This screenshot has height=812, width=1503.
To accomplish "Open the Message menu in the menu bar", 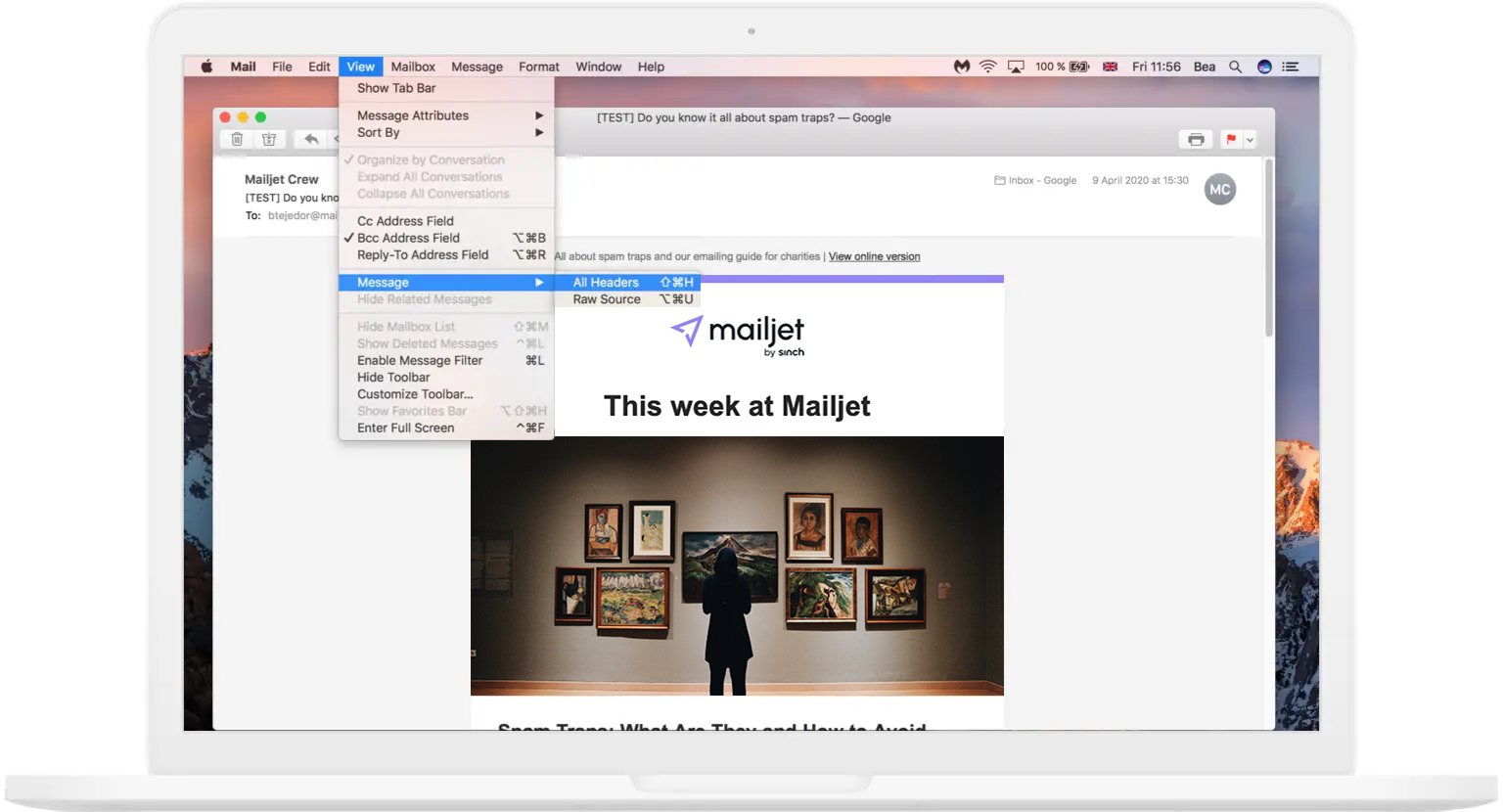I will tap(477, 67).
